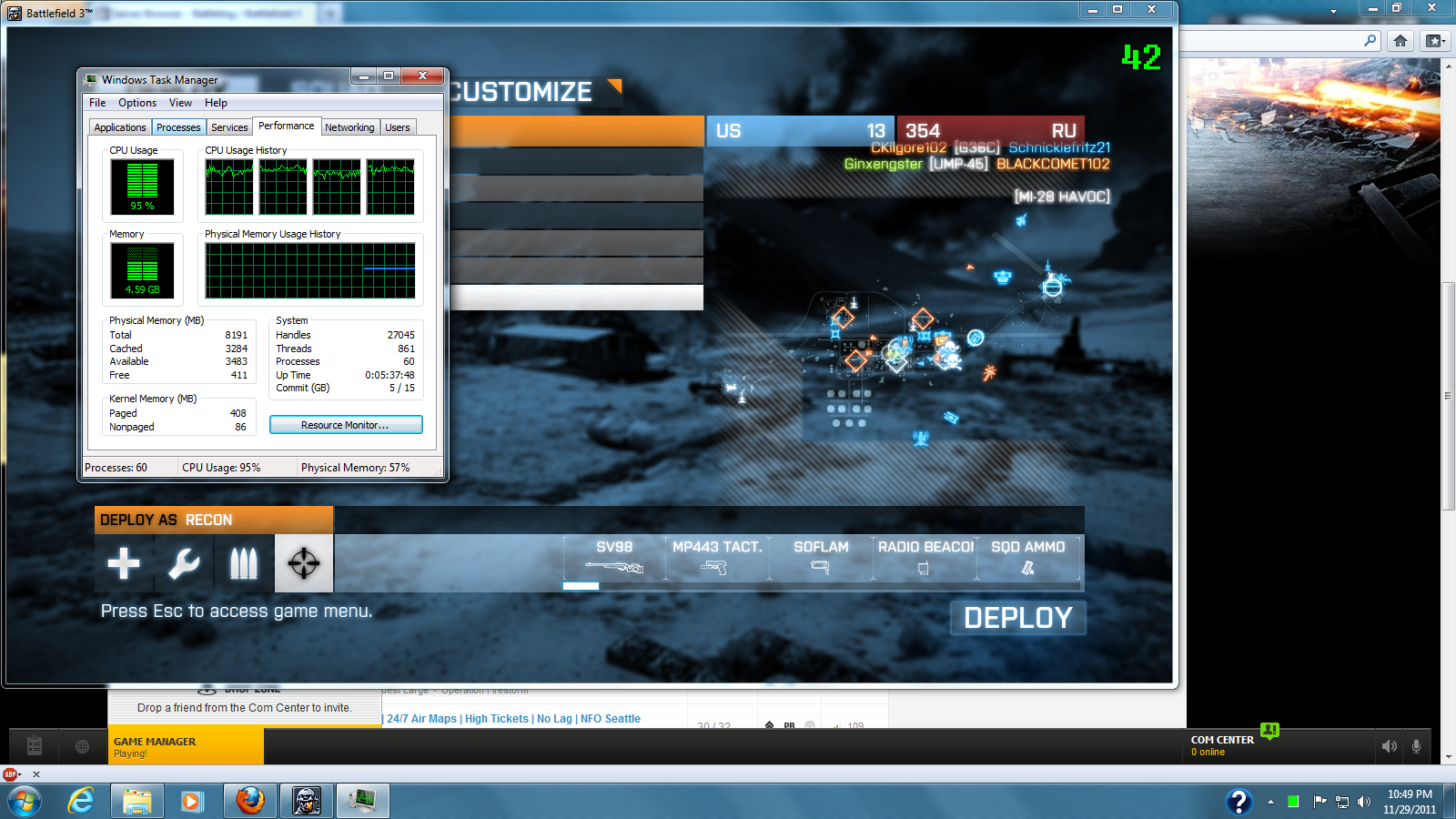Open the Game Manager panel
Viewport: 1456px width, 819px height.
187,746
